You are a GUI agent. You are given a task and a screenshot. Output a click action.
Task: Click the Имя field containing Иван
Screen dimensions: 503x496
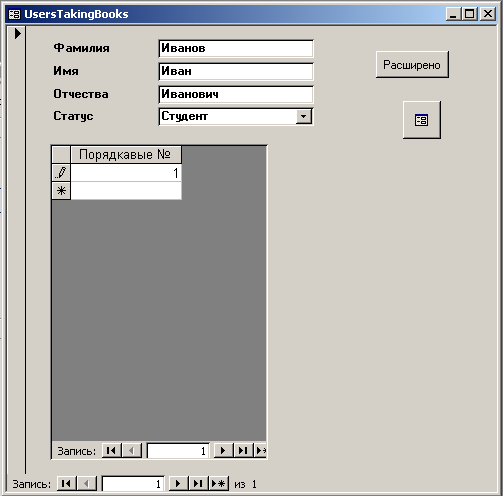[236, 72]
